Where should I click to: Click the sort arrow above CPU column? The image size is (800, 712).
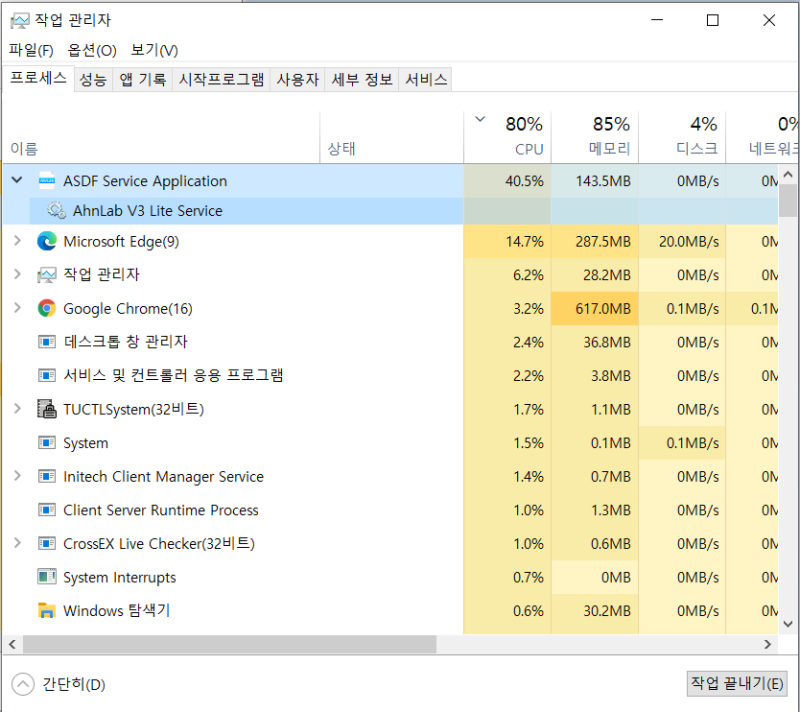pyautogui.click(x=480, y=119)
